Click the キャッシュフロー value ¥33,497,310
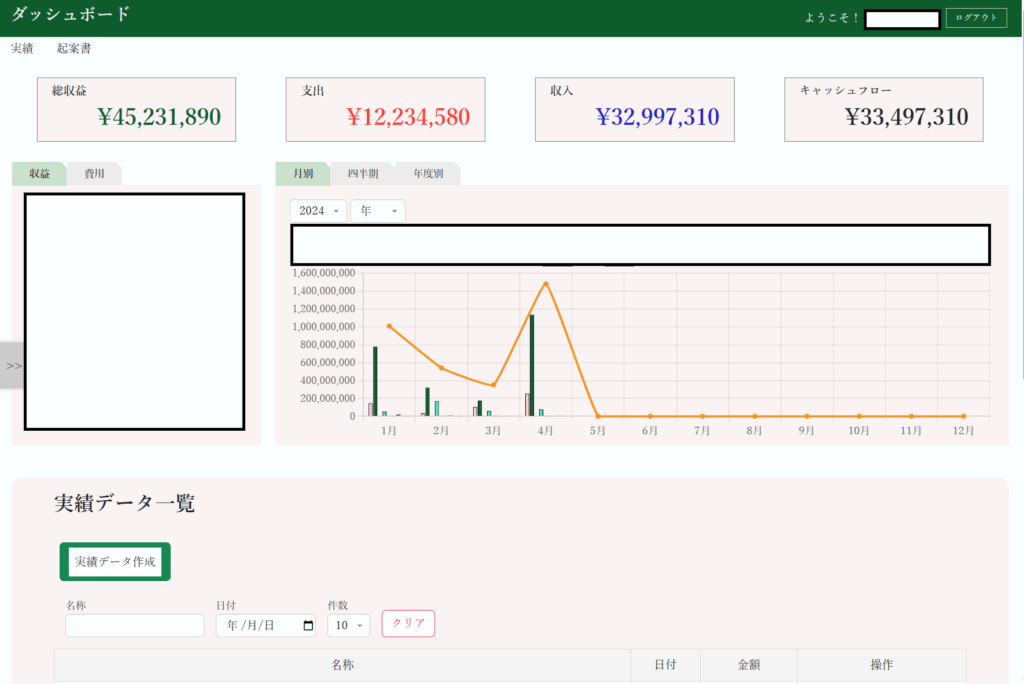This screenshot has width=1024, height=684. (x=906, y=117)
